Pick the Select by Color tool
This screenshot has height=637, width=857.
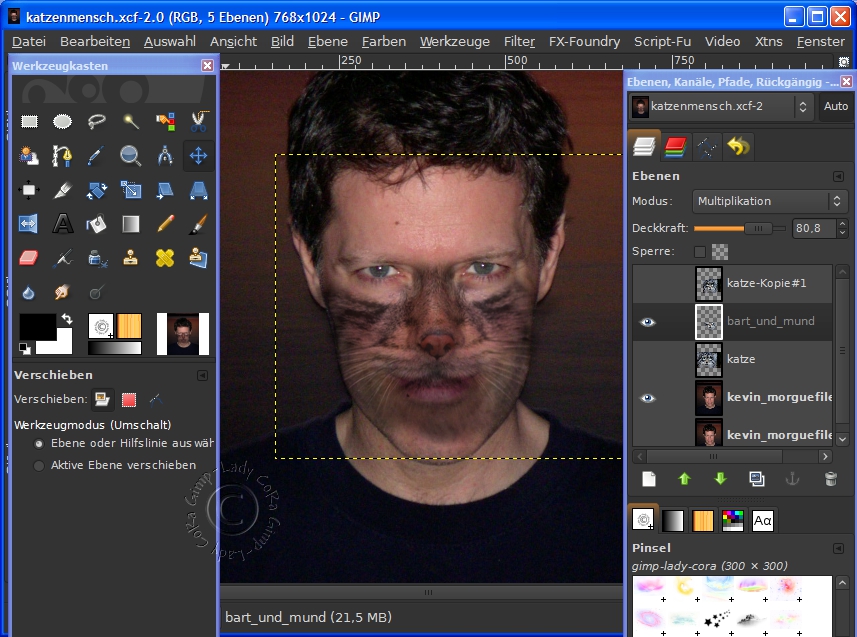coord(165,121)
